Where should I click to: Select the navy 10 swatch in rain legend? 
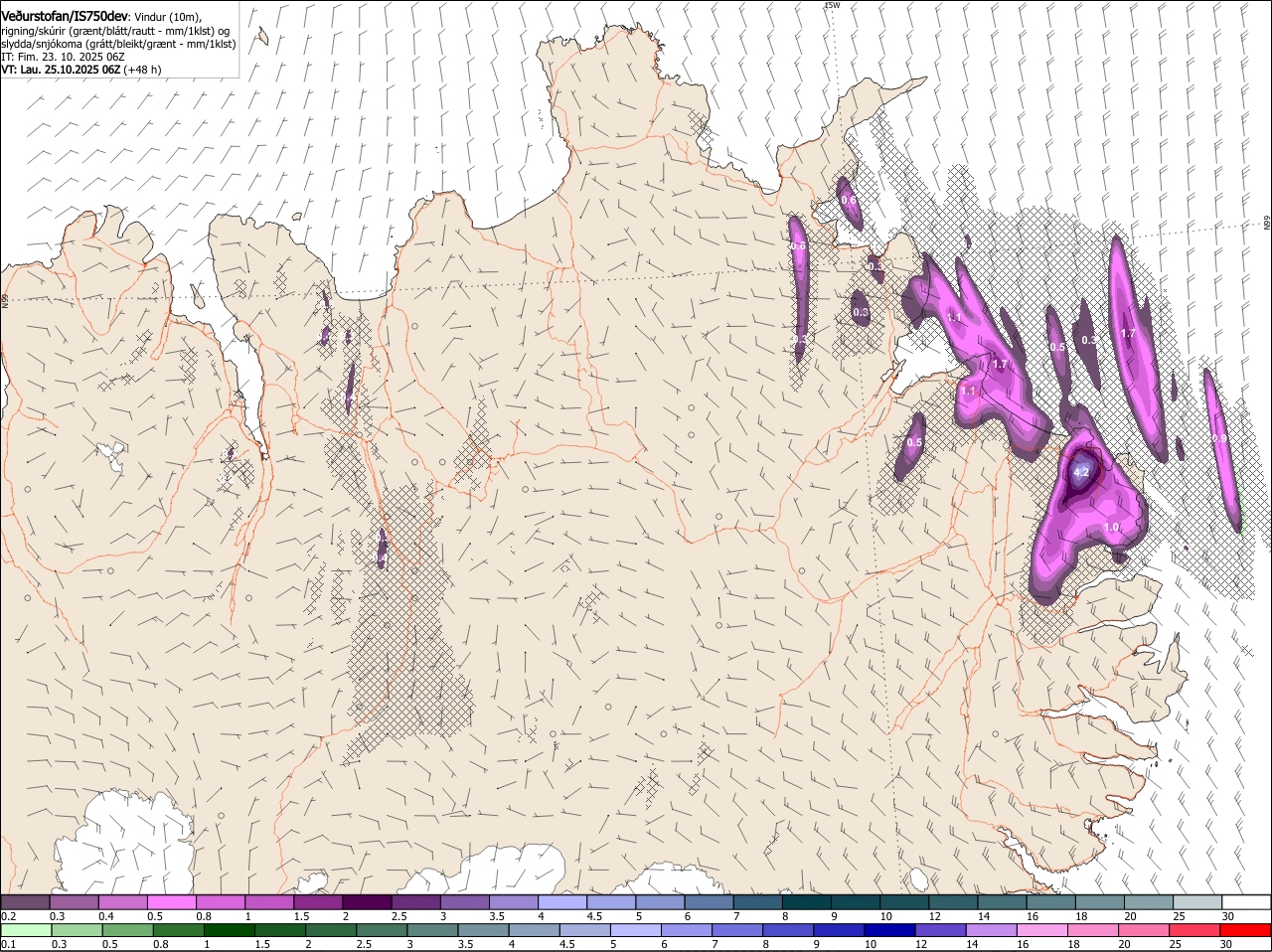pos(889,930)
